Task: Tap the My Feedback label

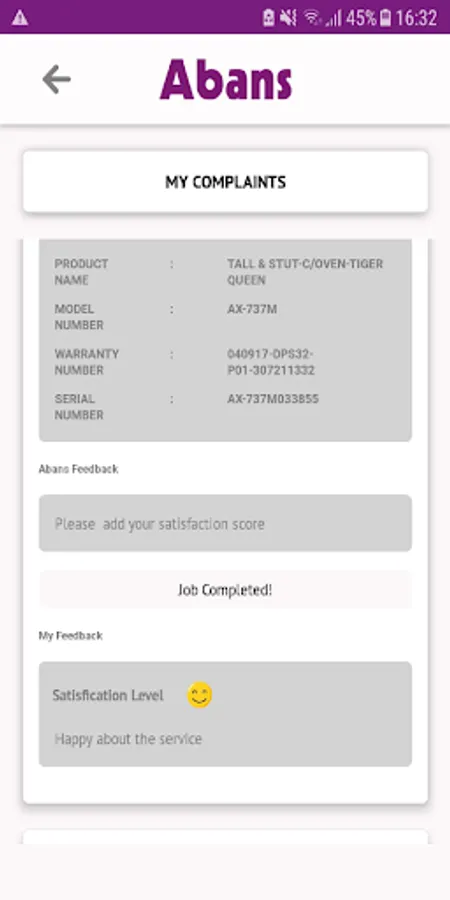Action: click(71, 635)
